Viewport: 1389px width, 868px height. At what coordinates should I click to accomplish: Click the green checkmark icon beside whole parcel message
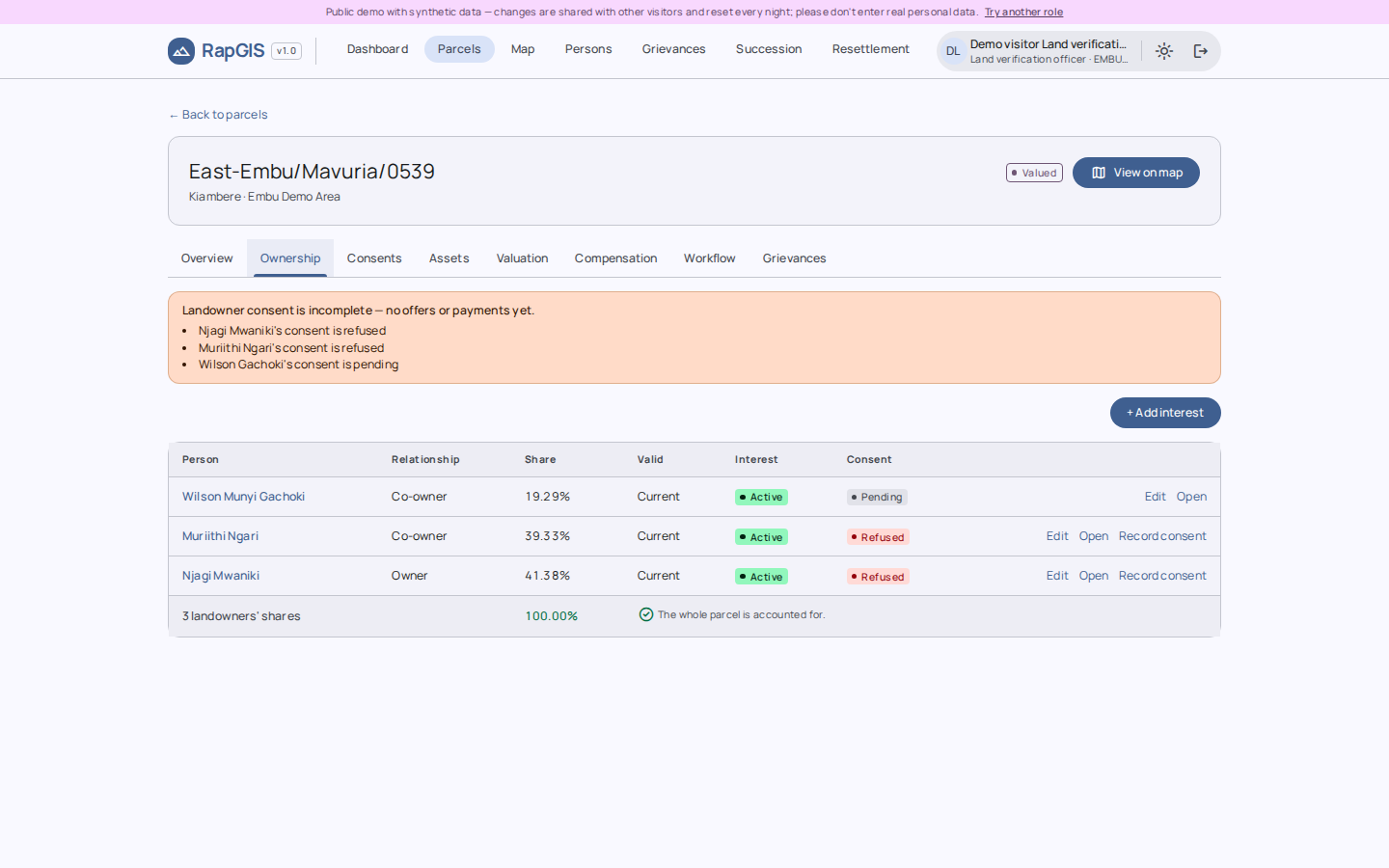(646, 614)
